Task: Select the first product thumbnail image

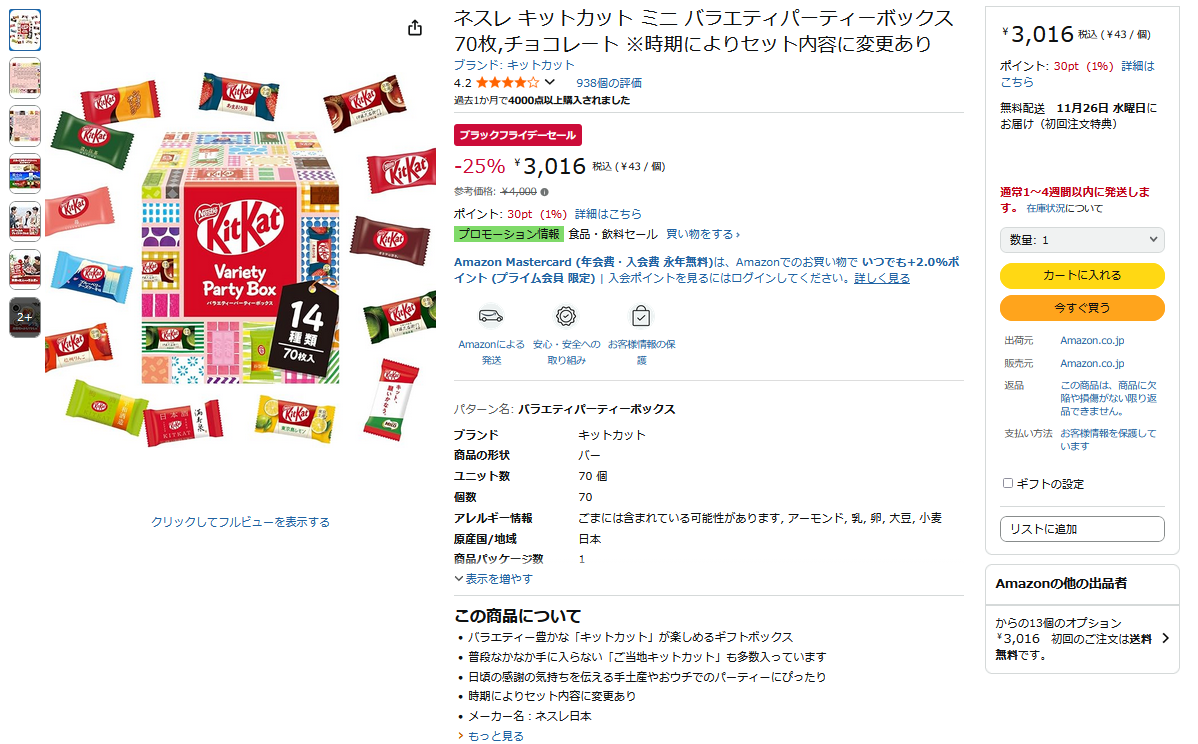Action: coord(24,30)
